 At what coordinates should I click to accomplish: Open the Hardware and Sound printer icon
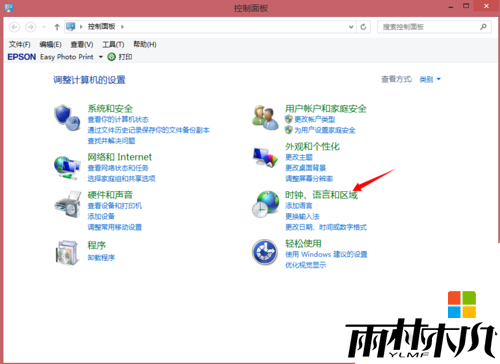[x=68, y=204]
